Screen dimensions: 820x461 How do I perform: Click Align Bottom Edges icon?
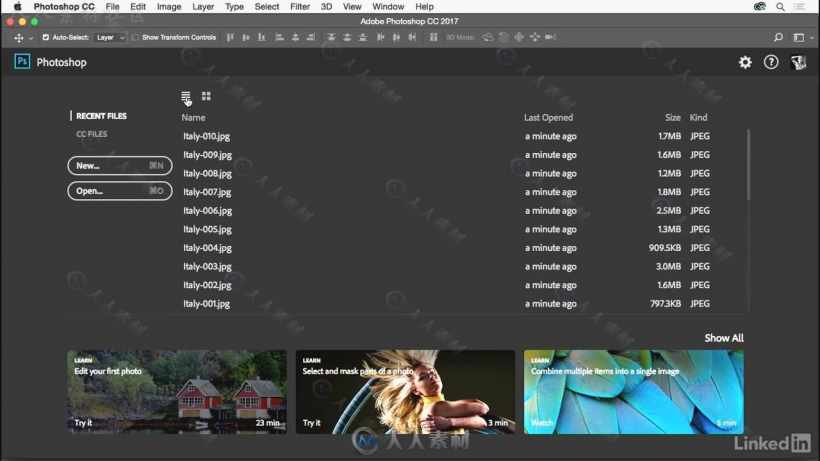pos(261,37)
